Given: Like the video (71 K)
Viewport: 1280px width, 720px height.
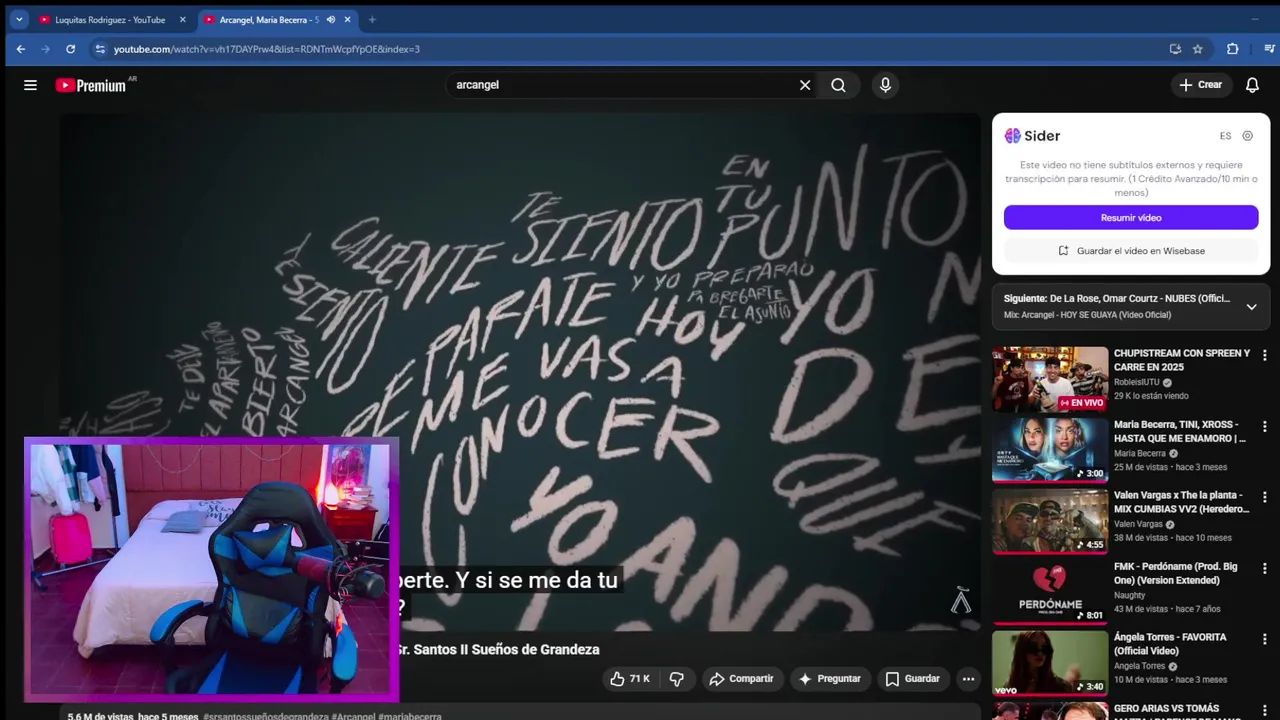Looking at the screenshot, I should tap(630, 679).
